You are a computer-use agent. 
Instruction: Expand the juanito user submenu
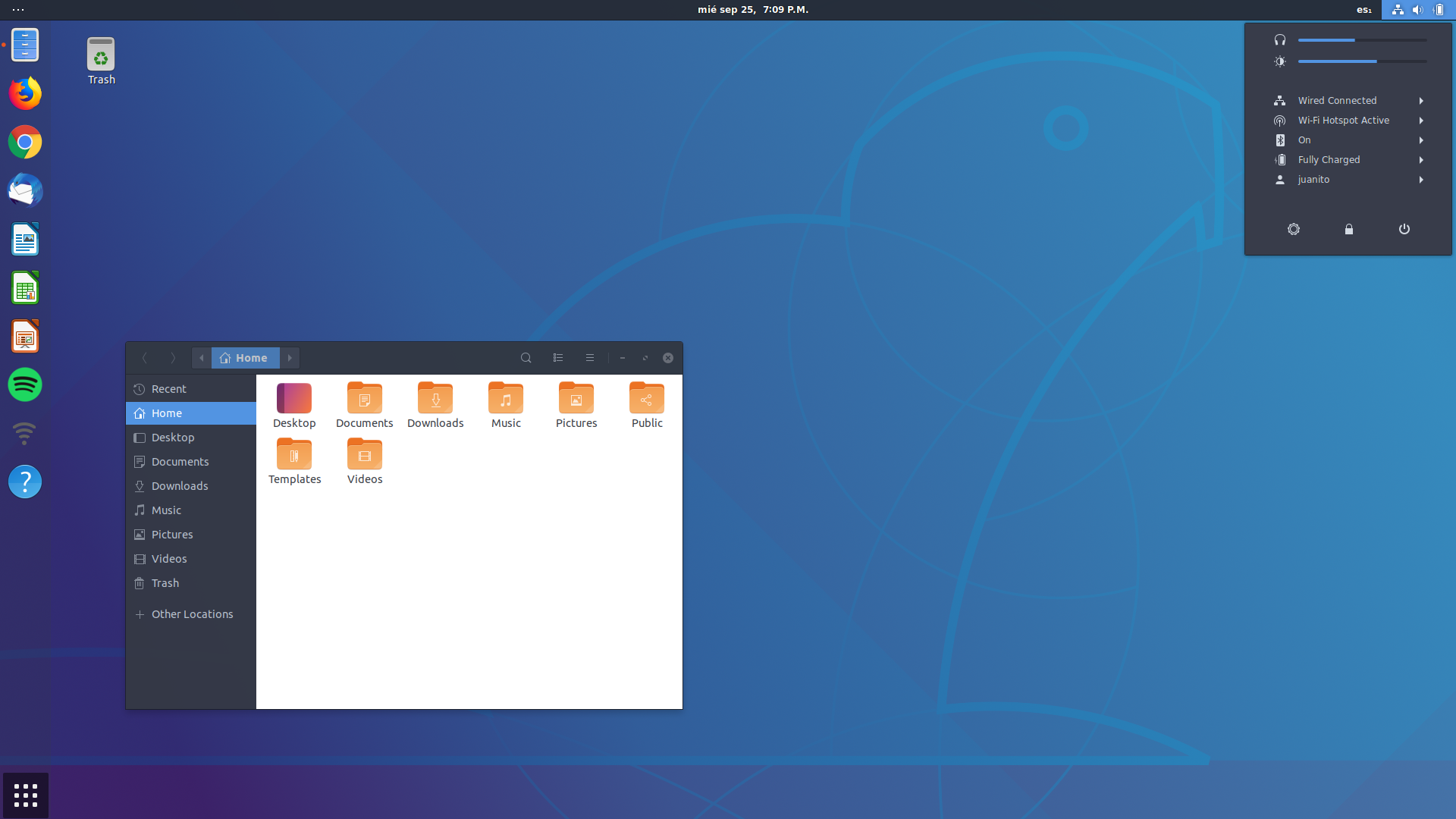click(x=1421, y=180)
